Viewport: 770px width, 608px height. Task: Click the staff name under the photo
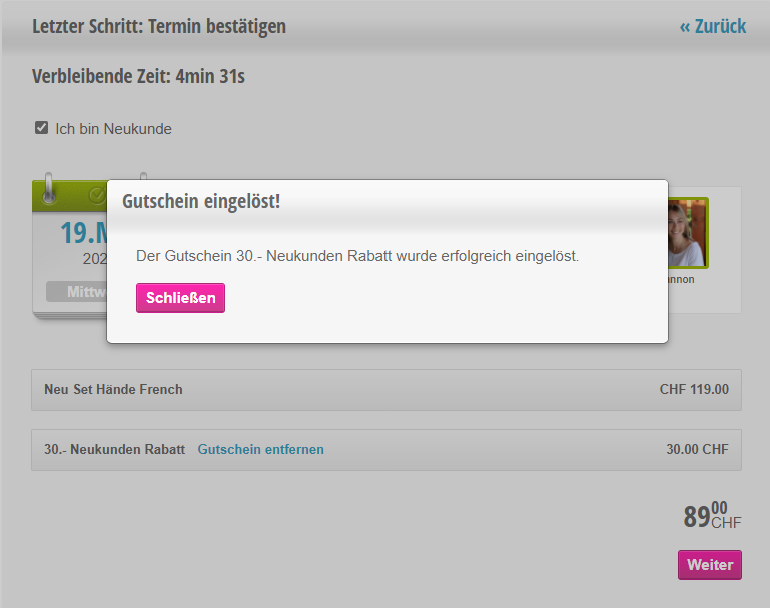[682, 280]
